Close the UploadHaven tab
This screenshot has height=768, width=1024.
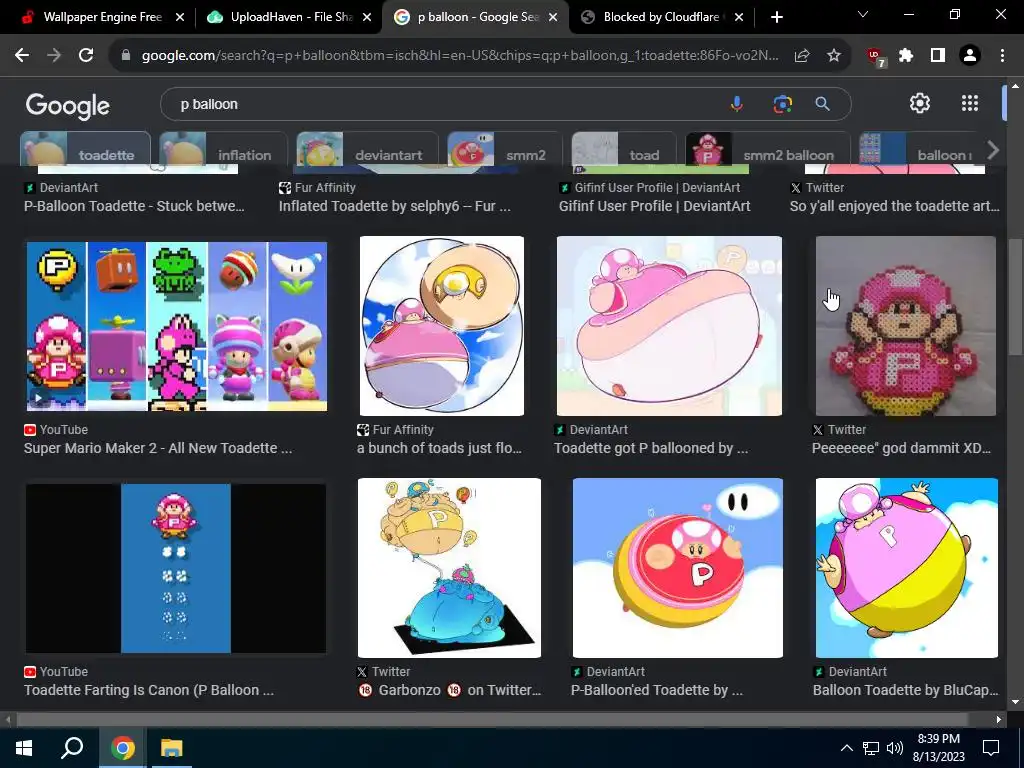(367, 18)
